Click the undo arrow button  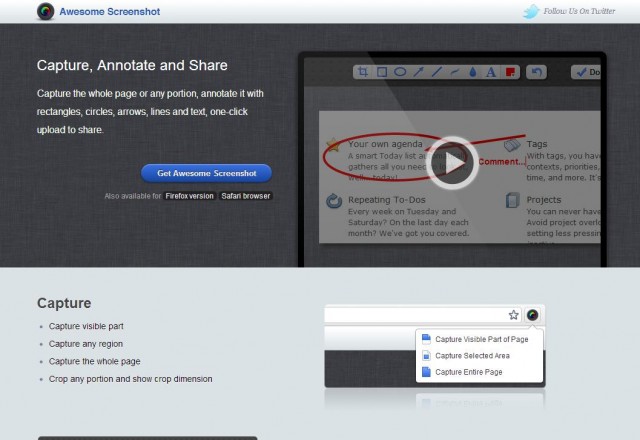[x=536, y=72]
